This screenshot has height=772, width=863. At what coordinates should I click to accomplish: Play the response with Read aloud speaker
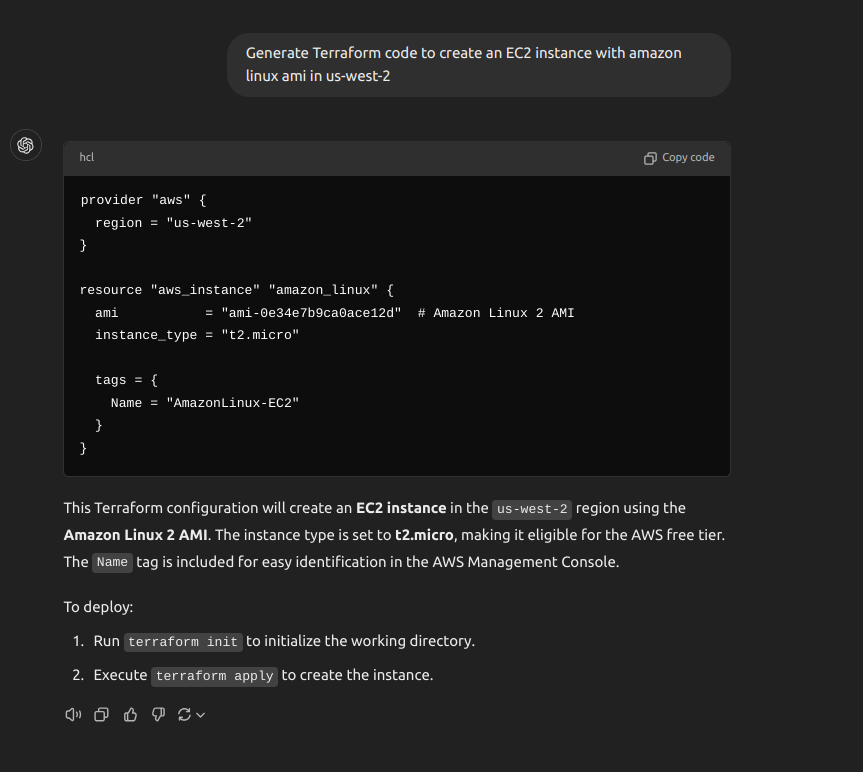(73, 714)
